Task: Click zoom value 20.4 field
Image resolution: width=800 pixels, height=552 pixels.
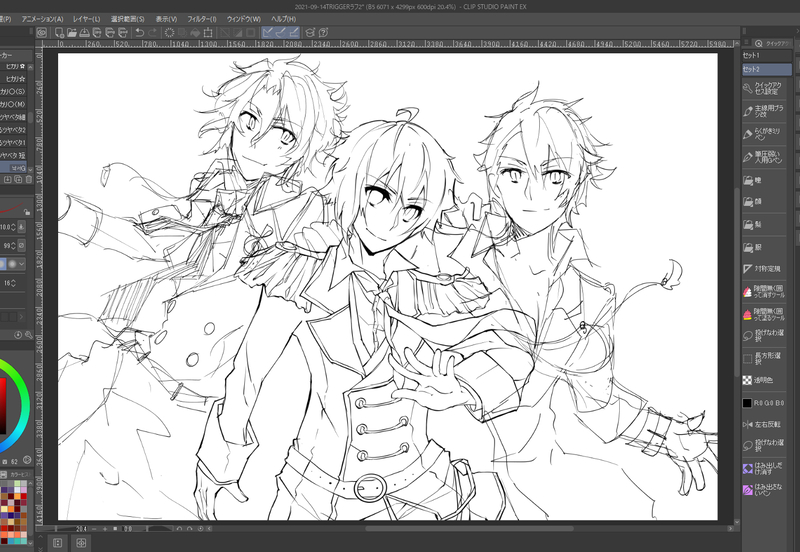Action: pos(81,529)
